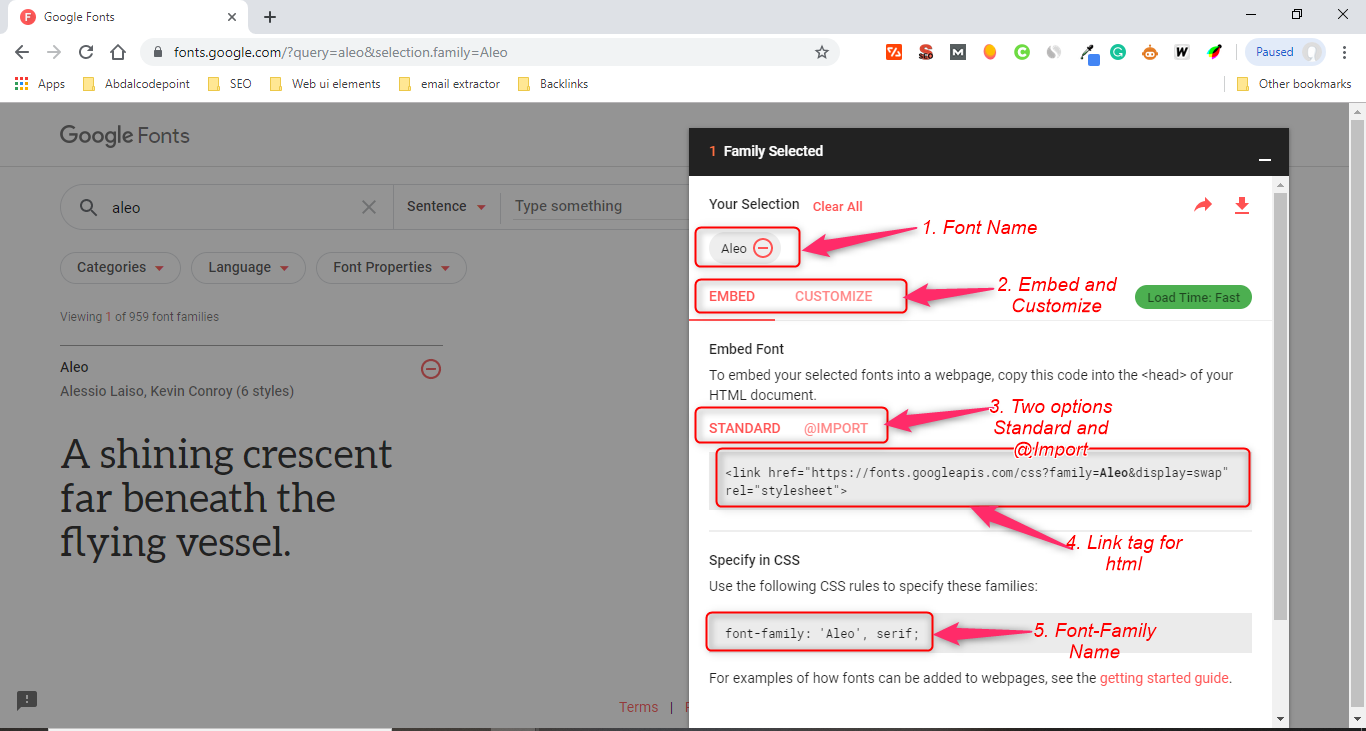1366x731 pixels.
Task: Select the @IMPORT embed option
Action: (836, 428)
